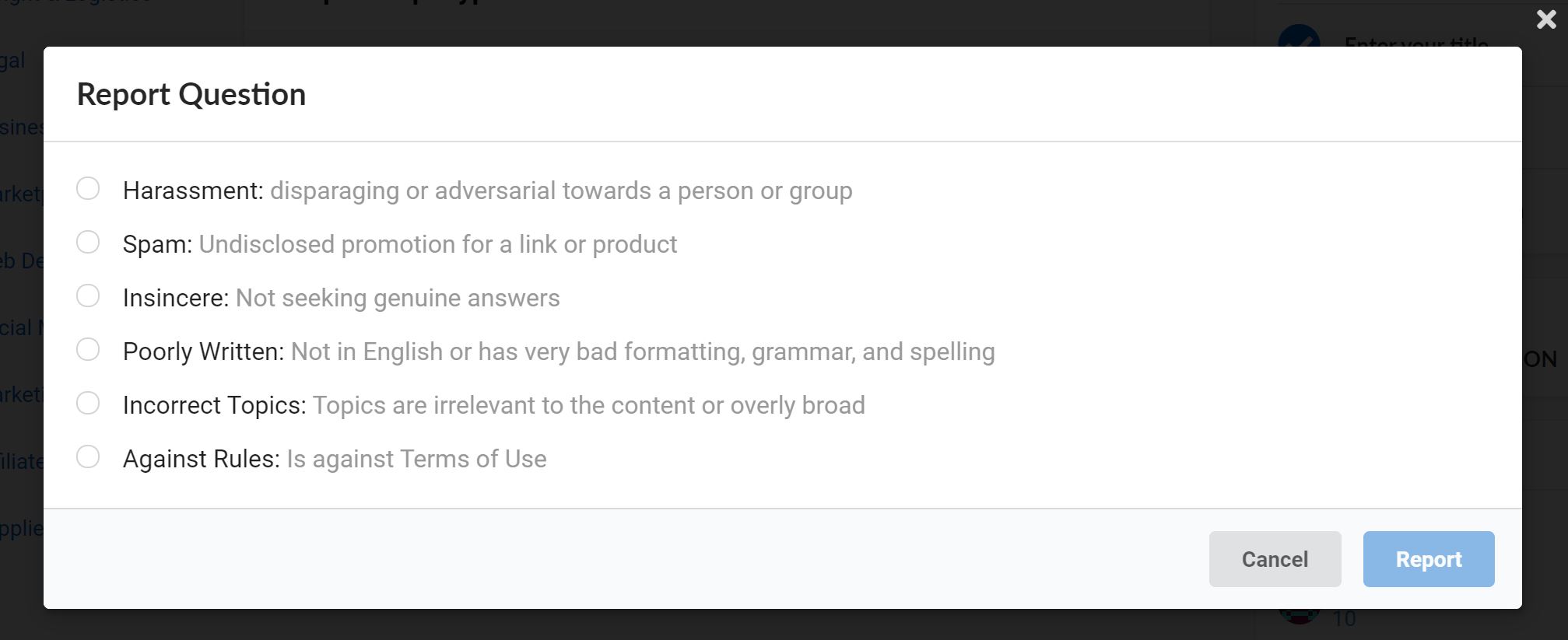
Task: Click the 'Report Question' dialog title
Action: click(191, 95)
